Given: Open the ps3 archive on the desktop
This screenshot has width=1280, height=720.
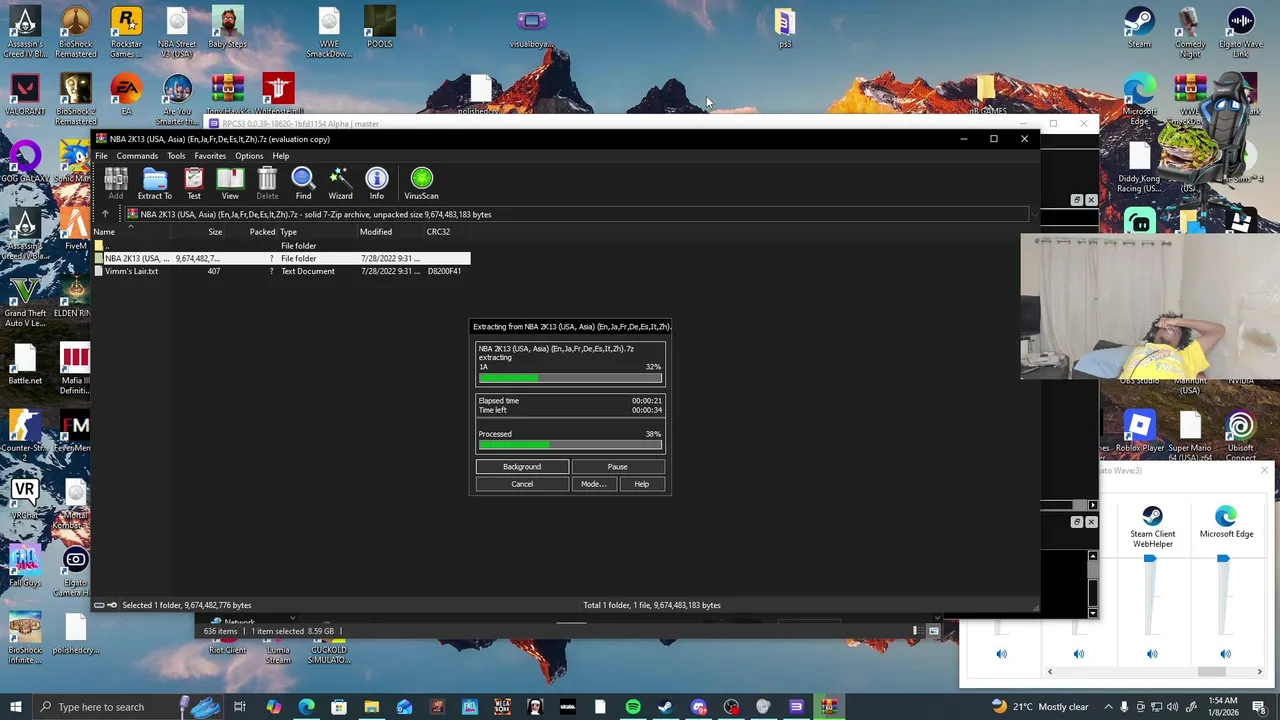Looking at the screenshot, I should coord(785,28).
